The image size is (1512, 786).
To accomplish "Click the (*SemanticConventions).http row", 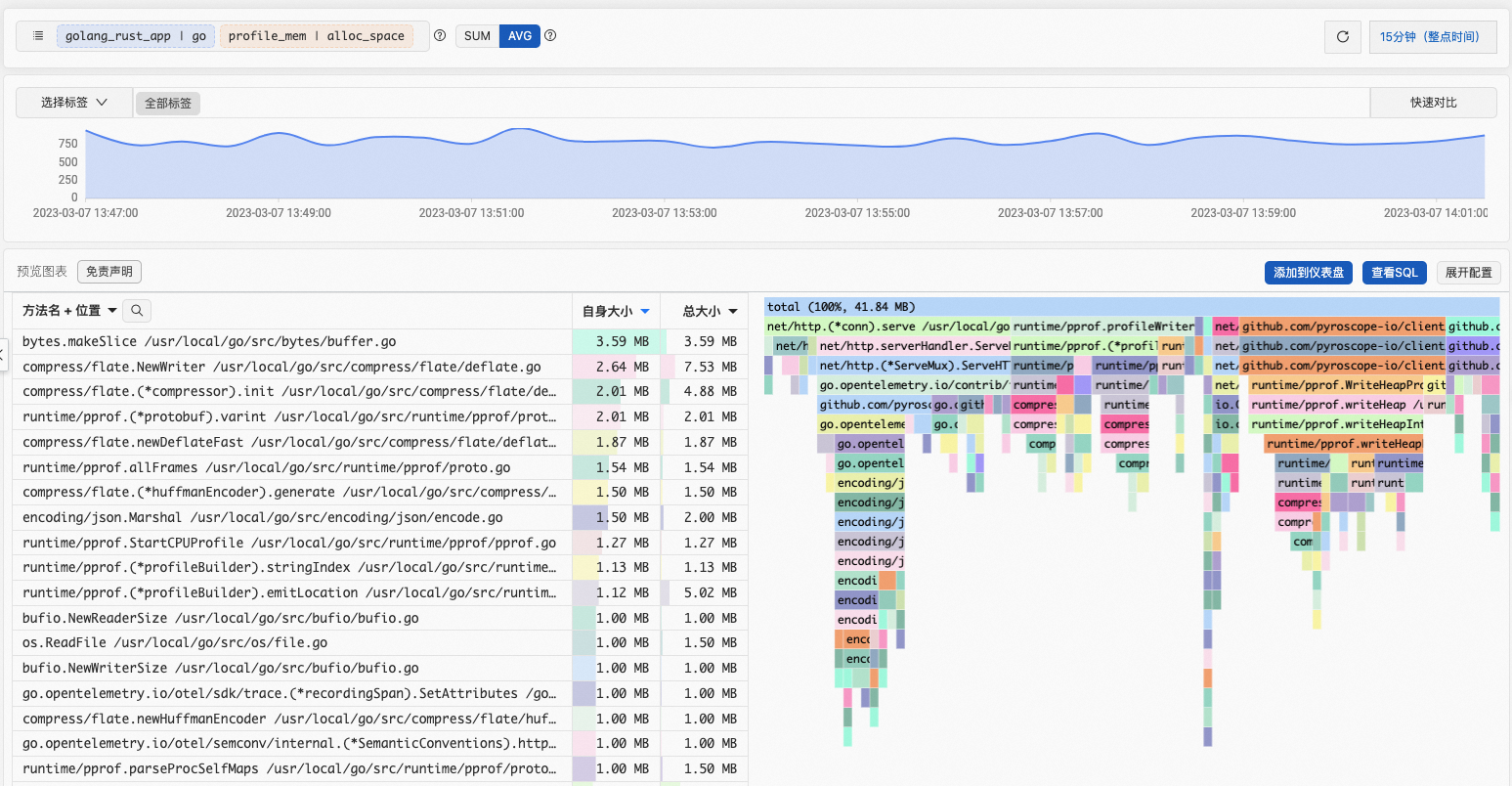I will coord(380,743).
